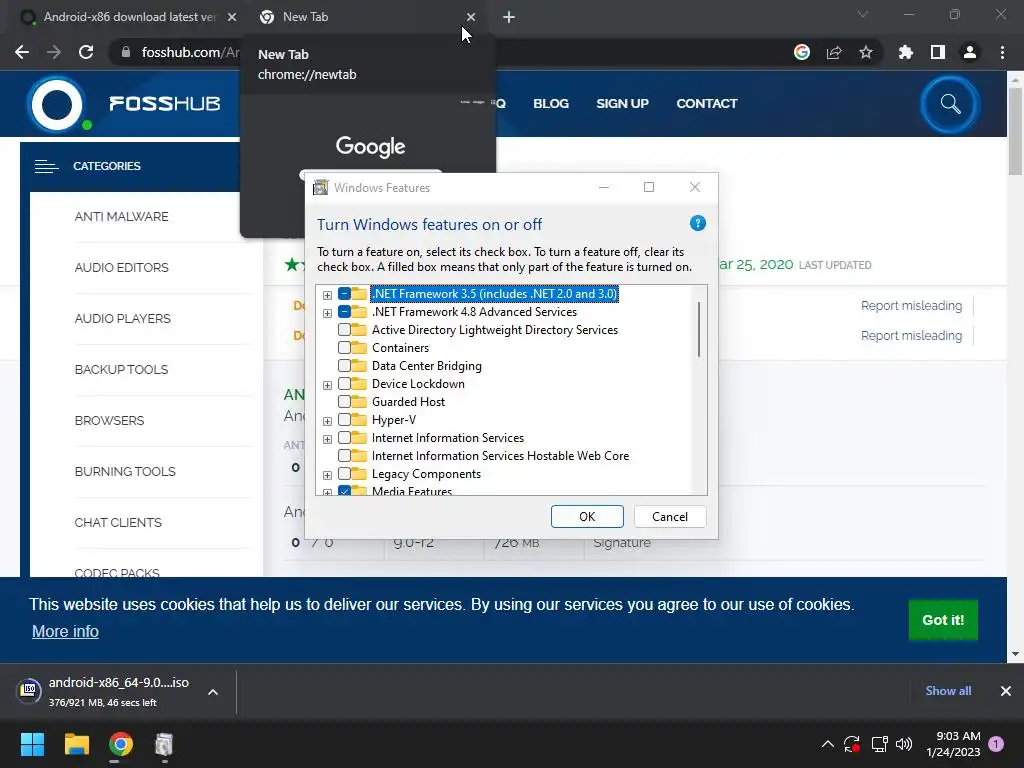Bookmark this page with star icon
The image size is (1024, 768).
tap(866, 52)
